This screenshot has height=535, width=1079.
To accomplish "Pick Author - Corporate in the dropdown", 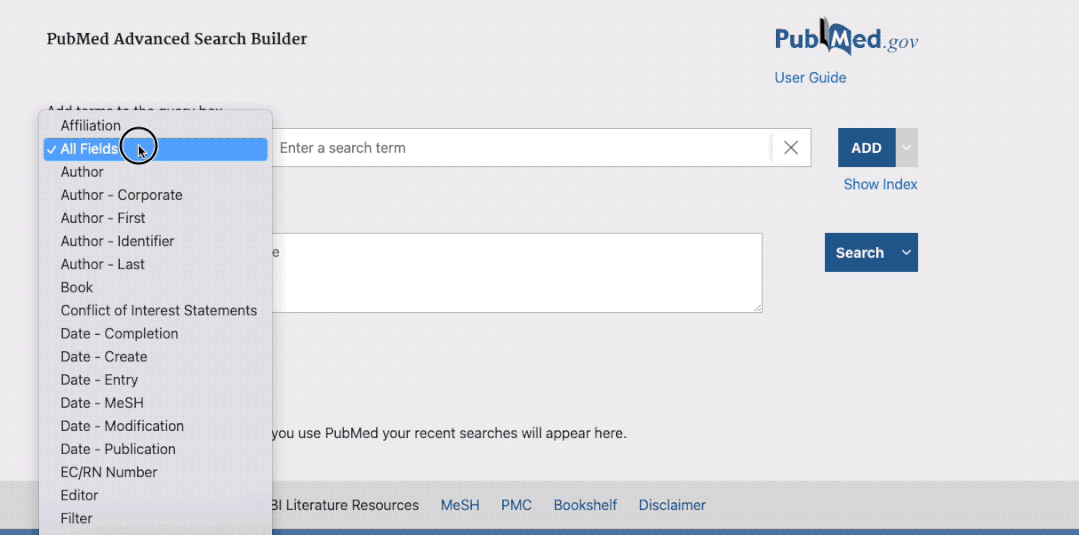I will pyautogui.click(x=156, y=195).
